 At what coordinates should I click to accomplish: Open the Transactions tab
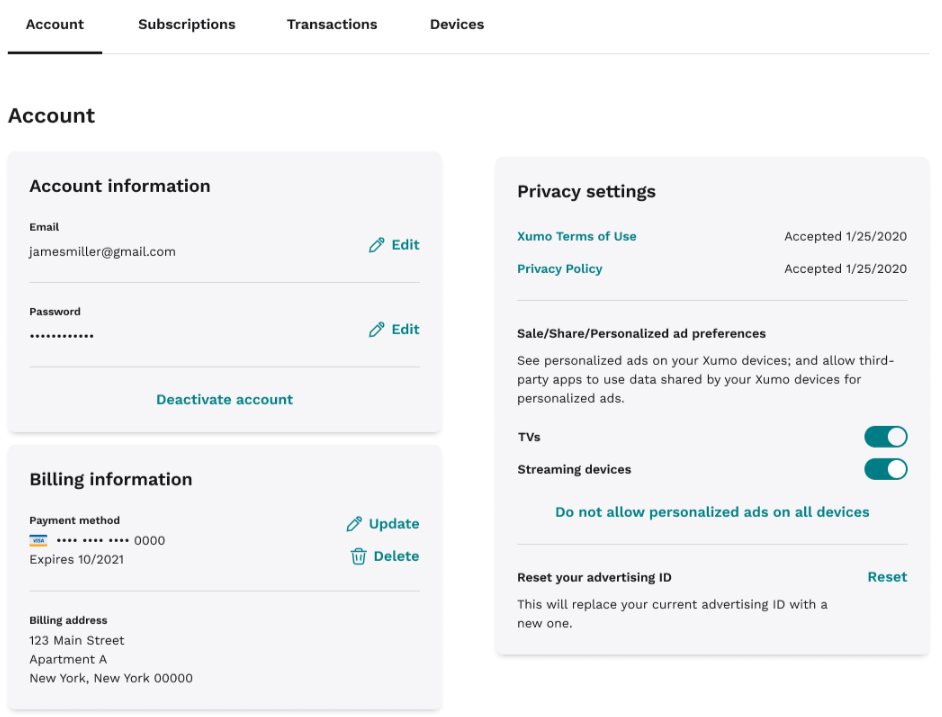click(x=332, y=25)
